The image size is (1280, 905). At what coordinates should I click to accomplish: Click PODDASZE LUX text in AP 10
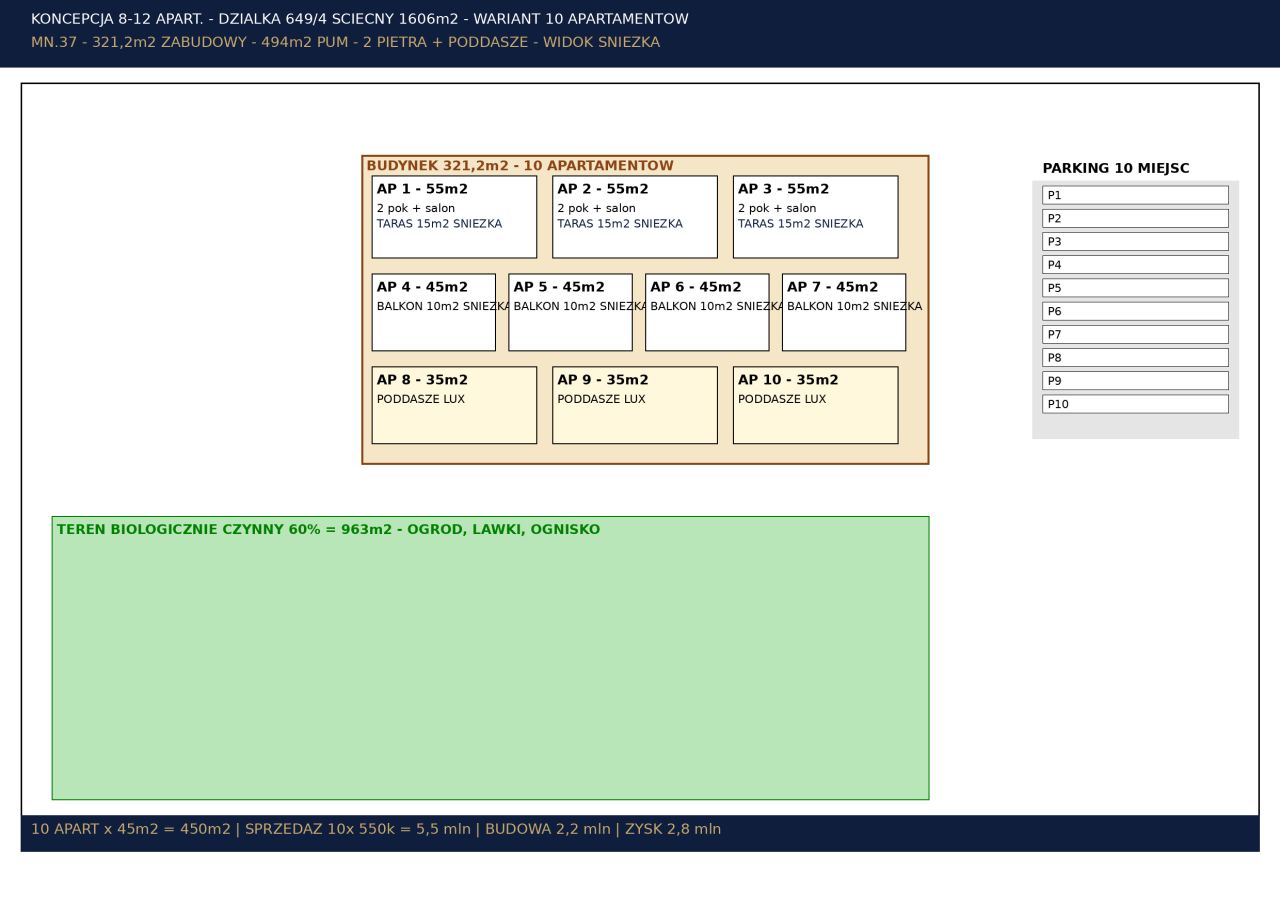point(782,400)
